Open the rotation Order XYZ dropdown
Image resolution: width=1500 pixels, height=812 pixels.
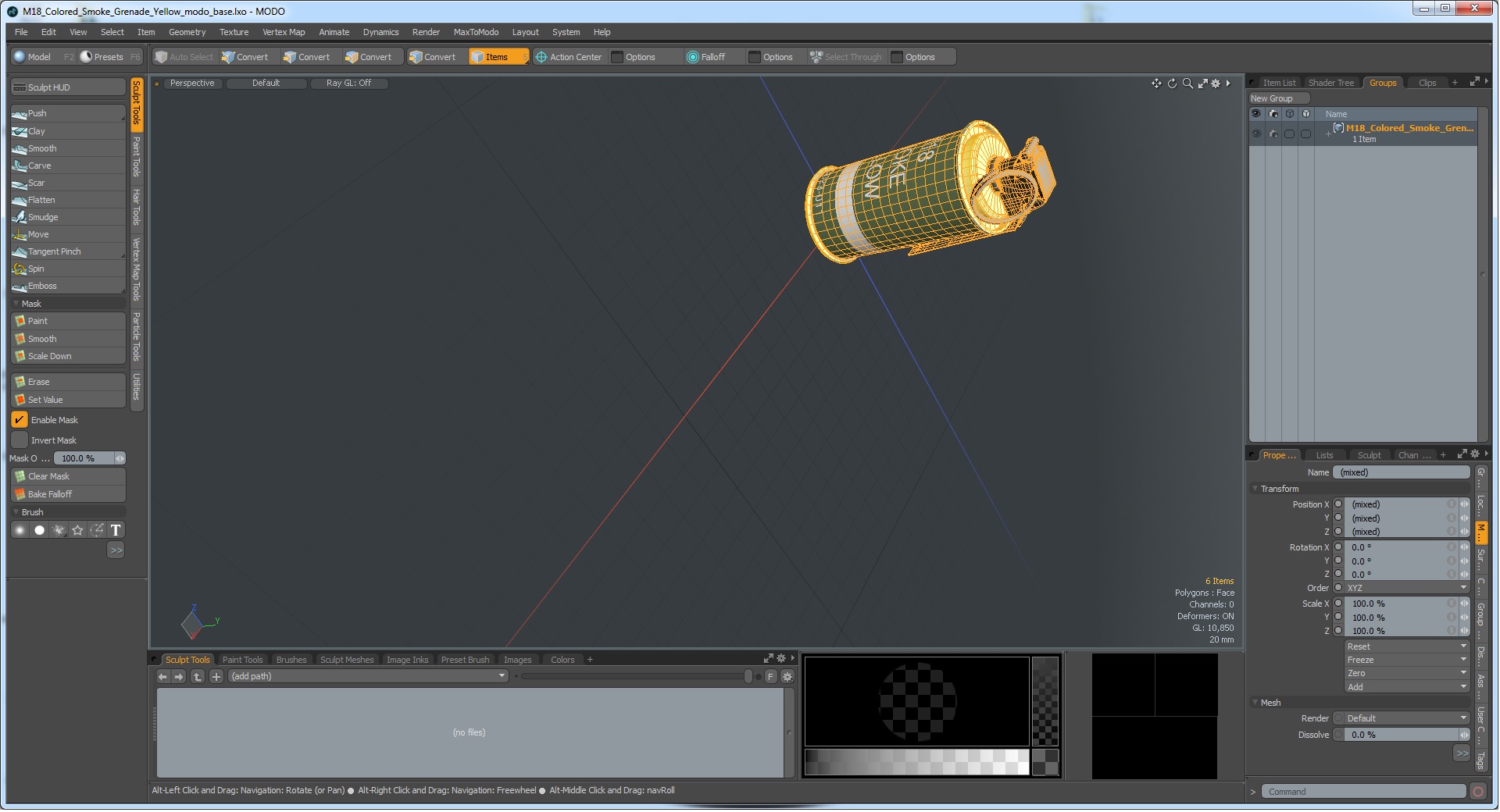pyautogui.click(x=1407, y=588)
